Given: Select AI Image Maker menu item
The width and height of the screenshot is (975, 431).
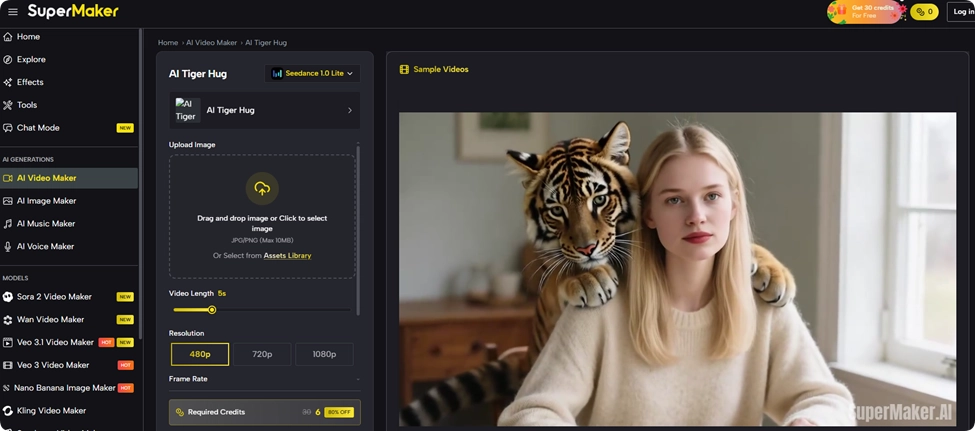Looking at the screenshot, I should point(68,201).
